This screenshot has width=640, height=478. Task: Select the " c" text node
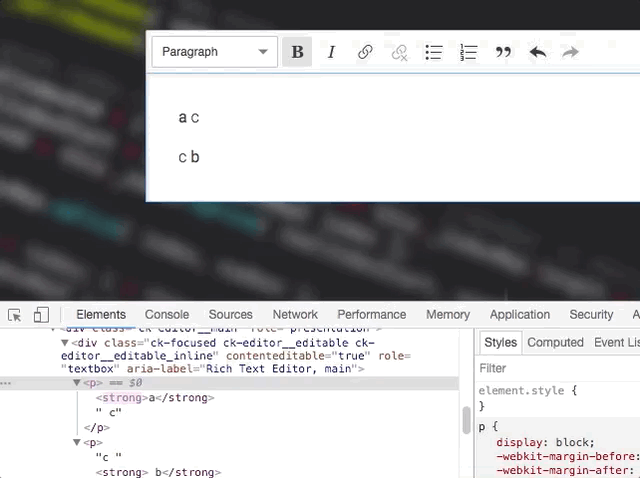point(109,412)
